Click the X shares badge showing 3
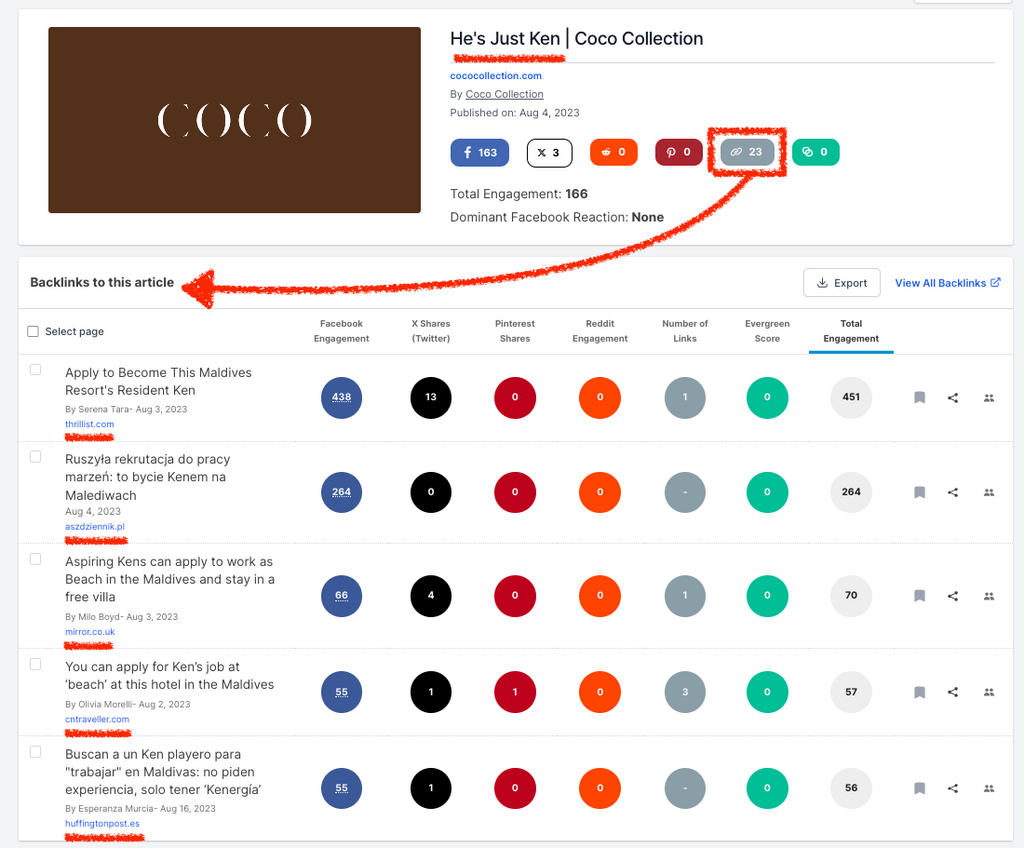Image resolution: width=1024 pixels, height=848 pixels. [549, 153]
